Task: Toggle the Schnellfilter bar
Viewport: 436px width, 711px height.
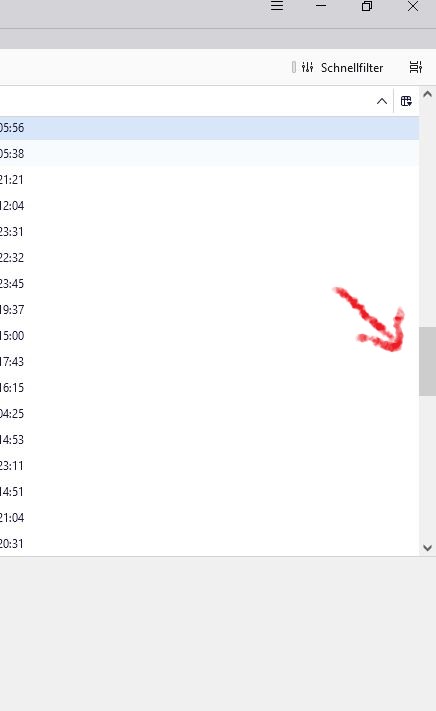Action: point(342,68)
